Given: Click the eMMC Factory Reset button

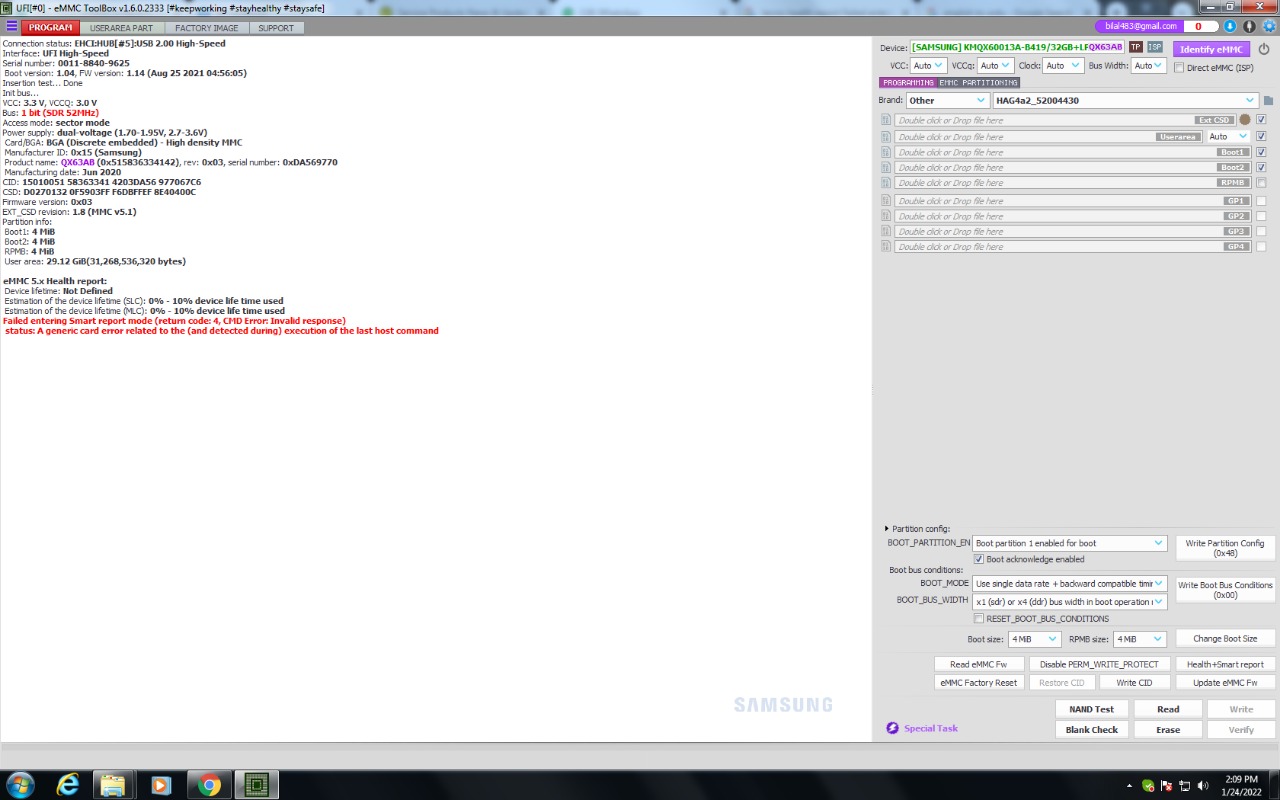Looking at the screenshot, I should point(978,683).
